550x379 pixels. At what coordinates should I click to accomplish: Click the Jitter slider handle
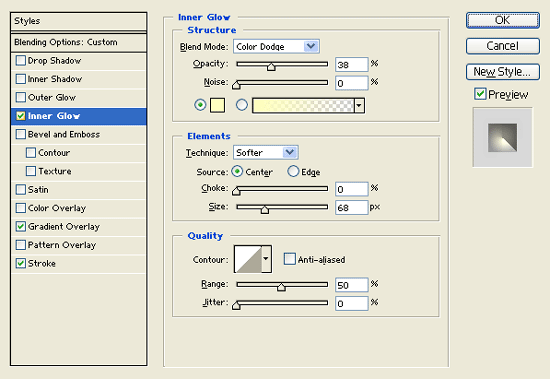236,305
